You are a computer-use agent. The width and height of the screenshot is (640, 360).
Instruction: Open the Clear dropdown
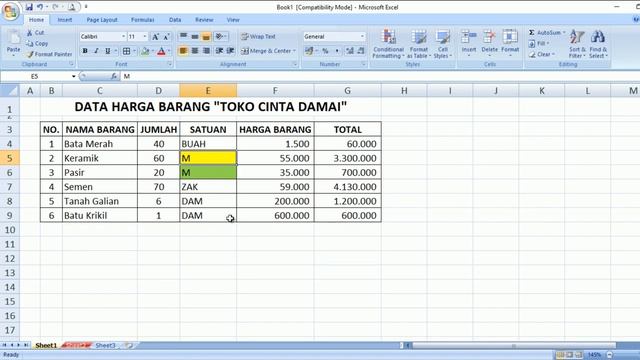[x=541, y=54]
